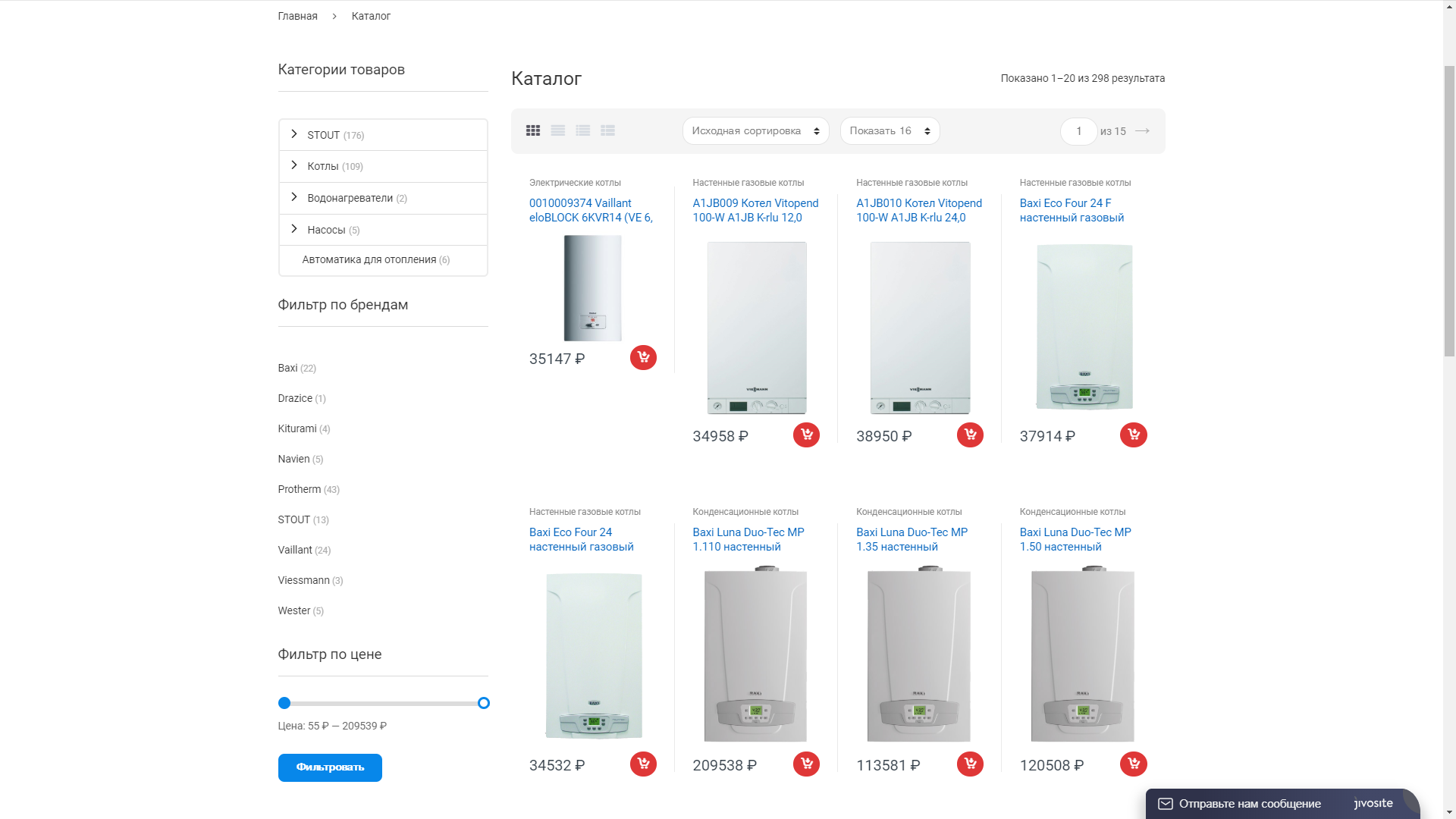The image size is (1456, 819).
Task: Switch to grid view layout
Action: click(x=533, y=130)
